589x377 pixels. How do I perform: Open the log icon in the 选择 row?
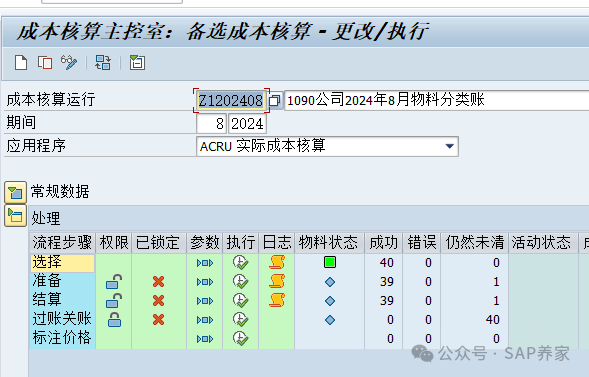tap(277, 262)
